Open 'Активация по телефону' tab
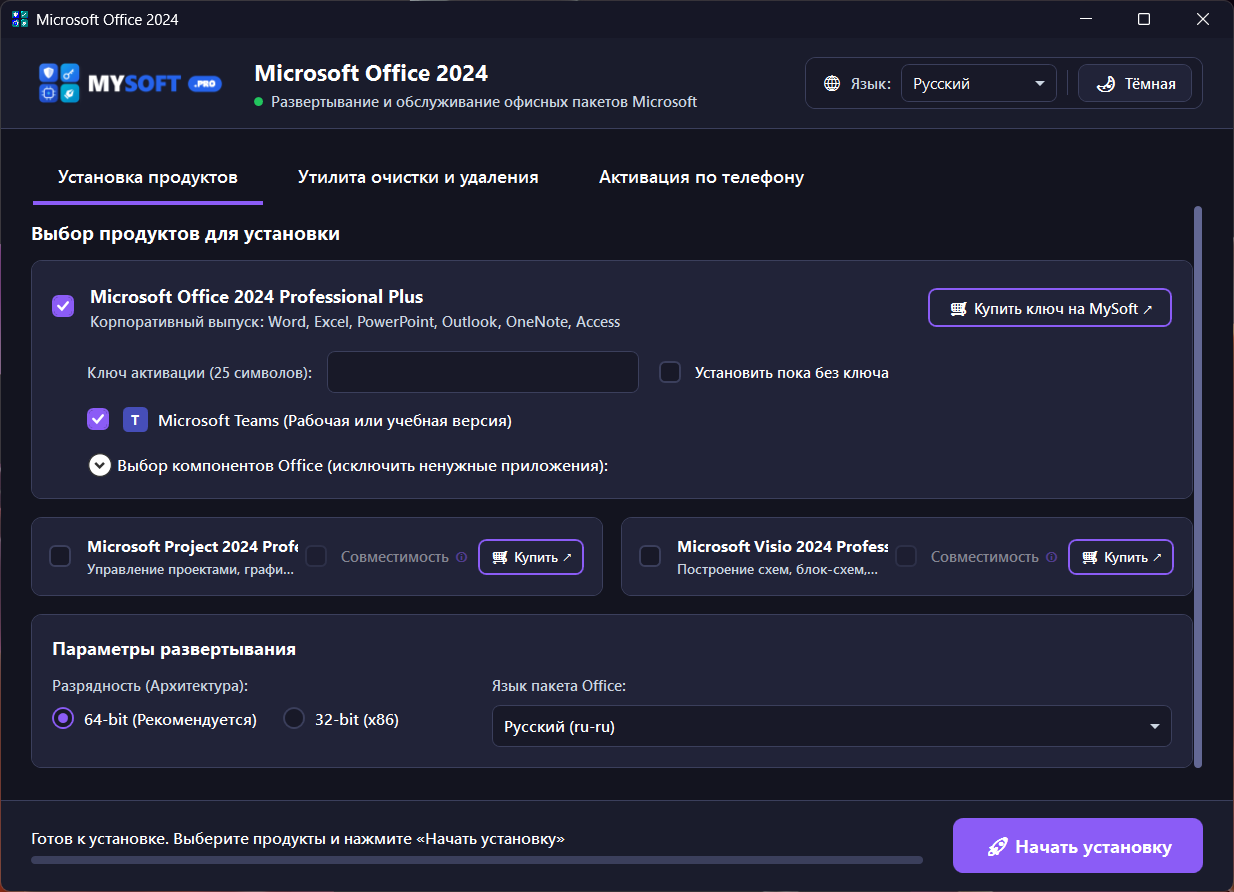 (701, 177)
